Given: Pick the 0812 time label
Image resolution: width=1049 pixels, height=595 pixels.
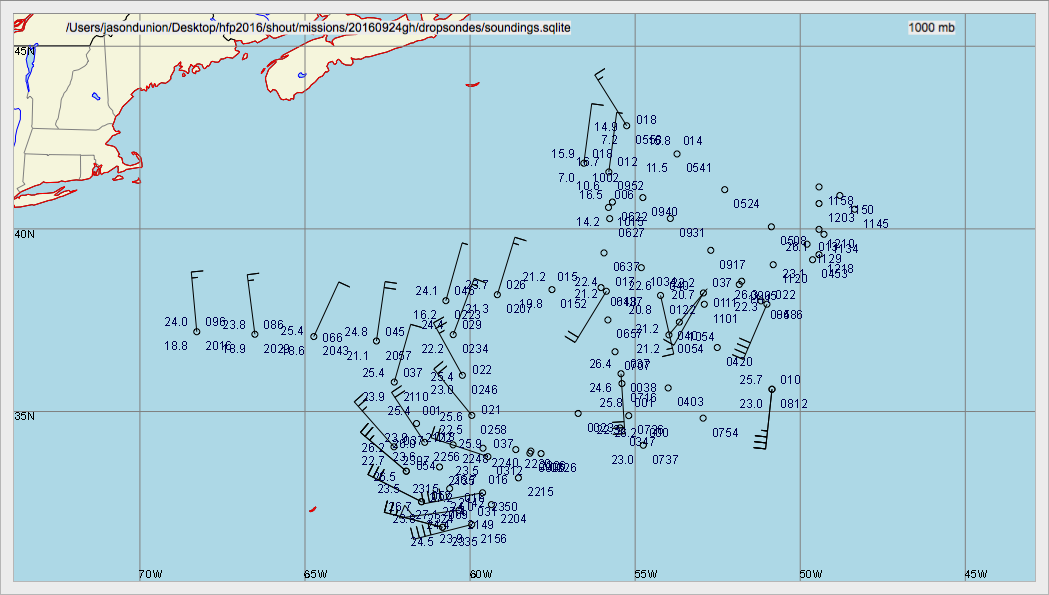Looking at the screenshot, I should (x=794, y=404).
